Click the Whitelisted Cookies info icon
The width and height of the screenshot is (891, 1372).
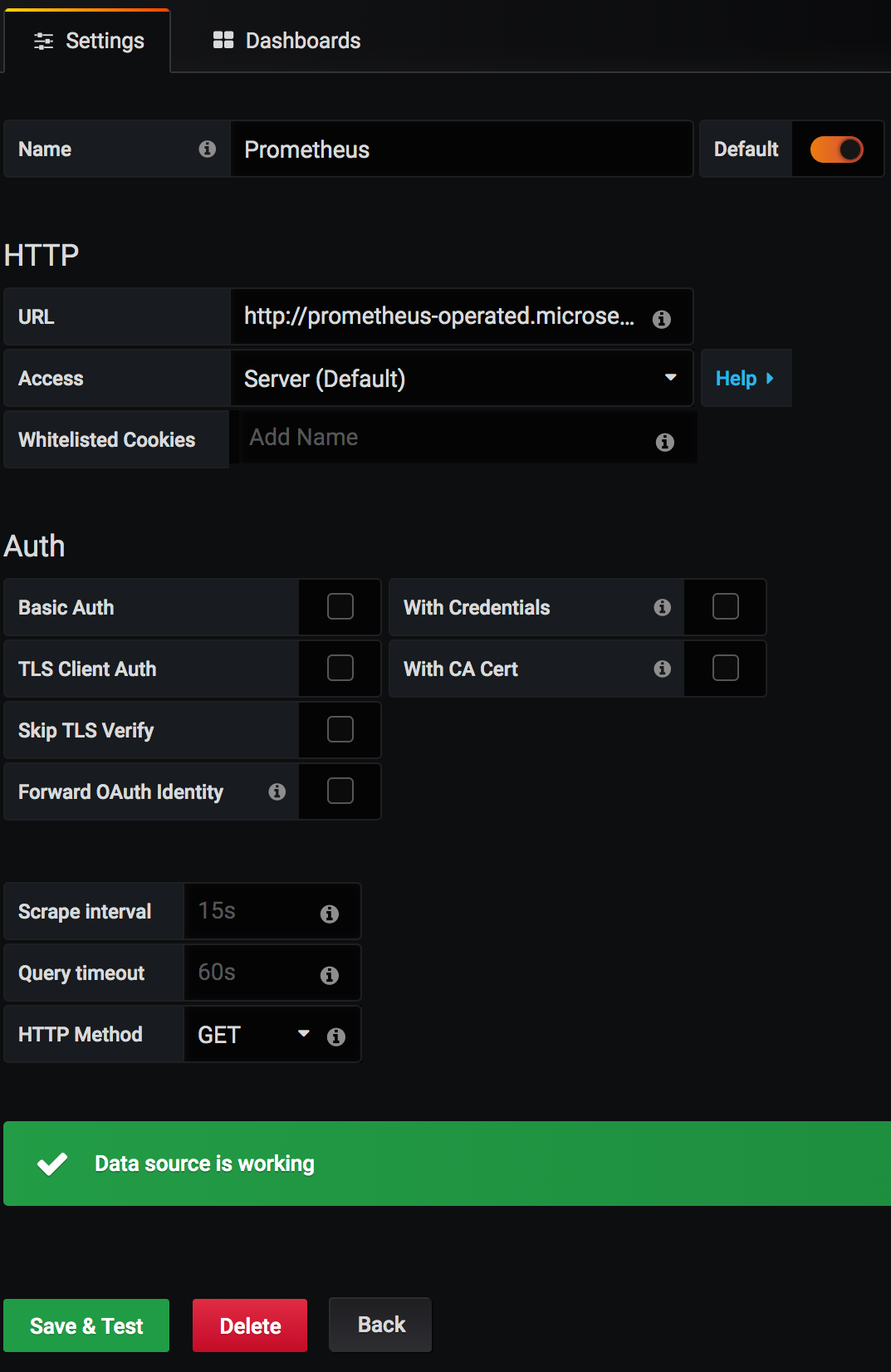click(665, 442)
